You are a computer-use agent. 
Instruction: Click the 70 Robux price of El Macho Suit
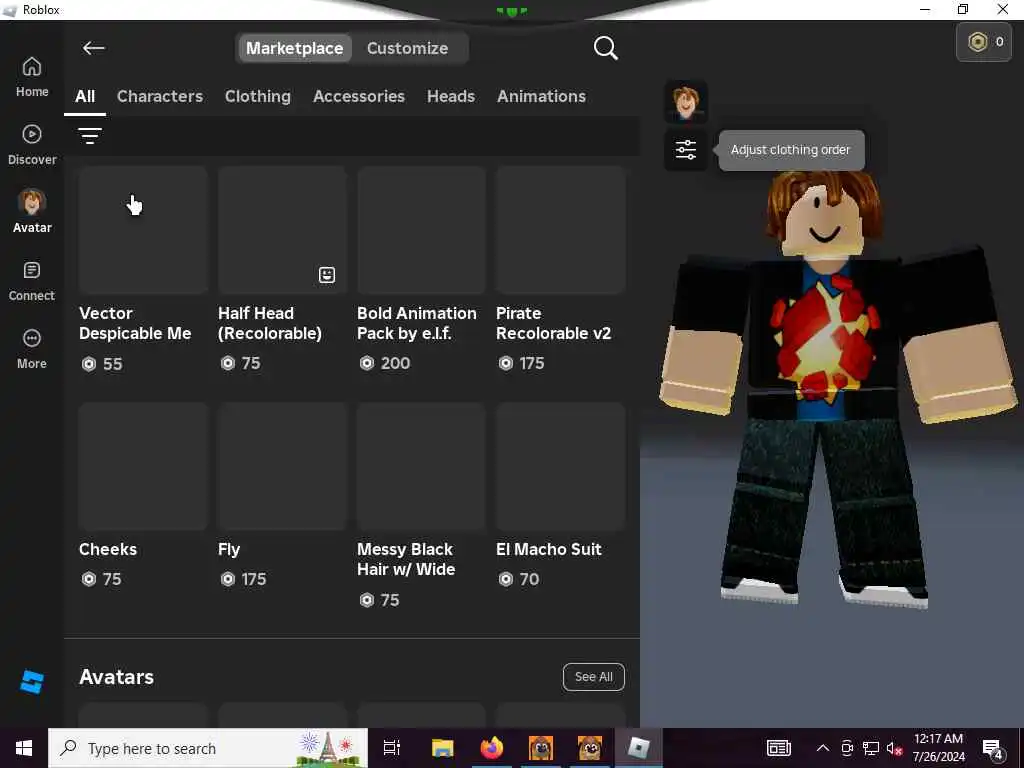click(x=519, y=579)
